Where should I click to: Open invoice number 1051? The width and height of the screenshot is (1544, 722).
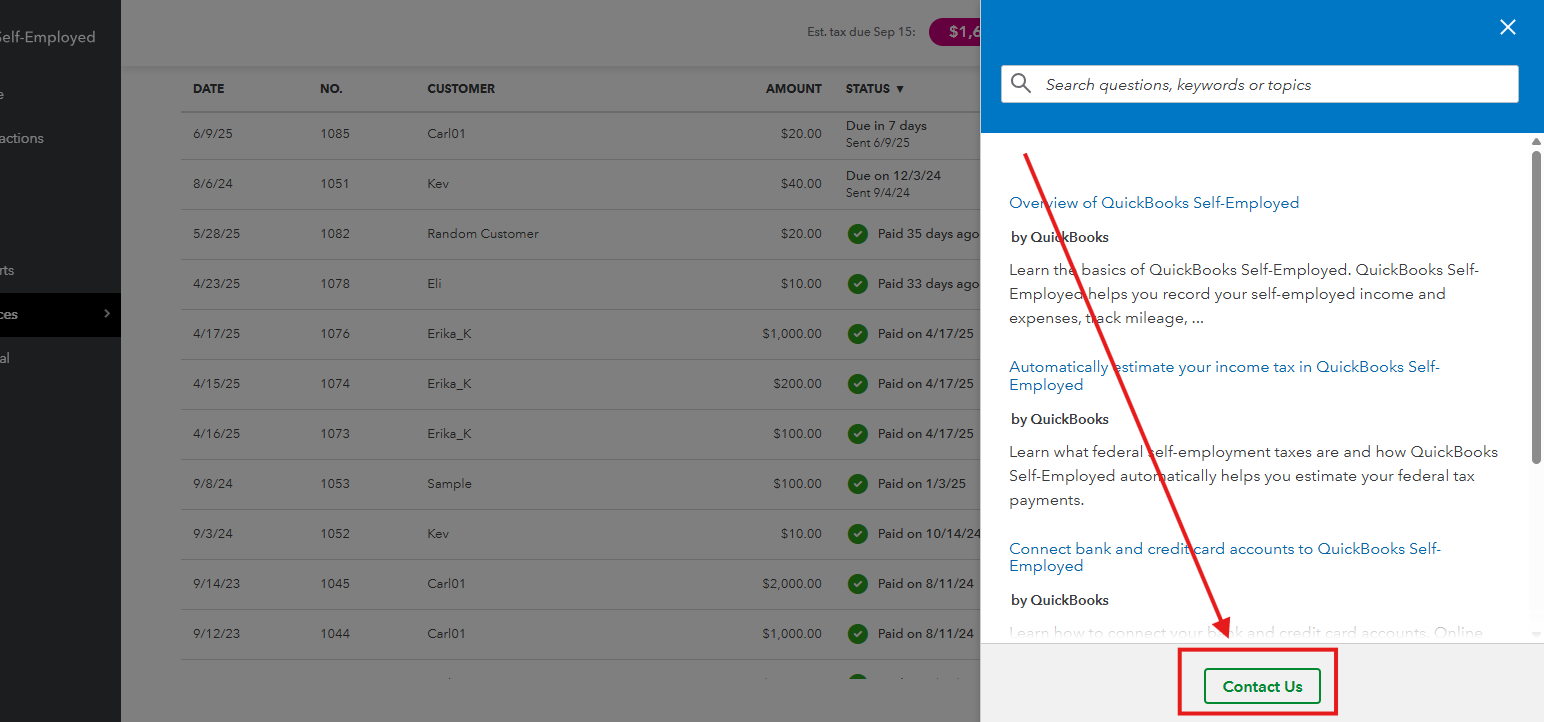tap(335, 184)
